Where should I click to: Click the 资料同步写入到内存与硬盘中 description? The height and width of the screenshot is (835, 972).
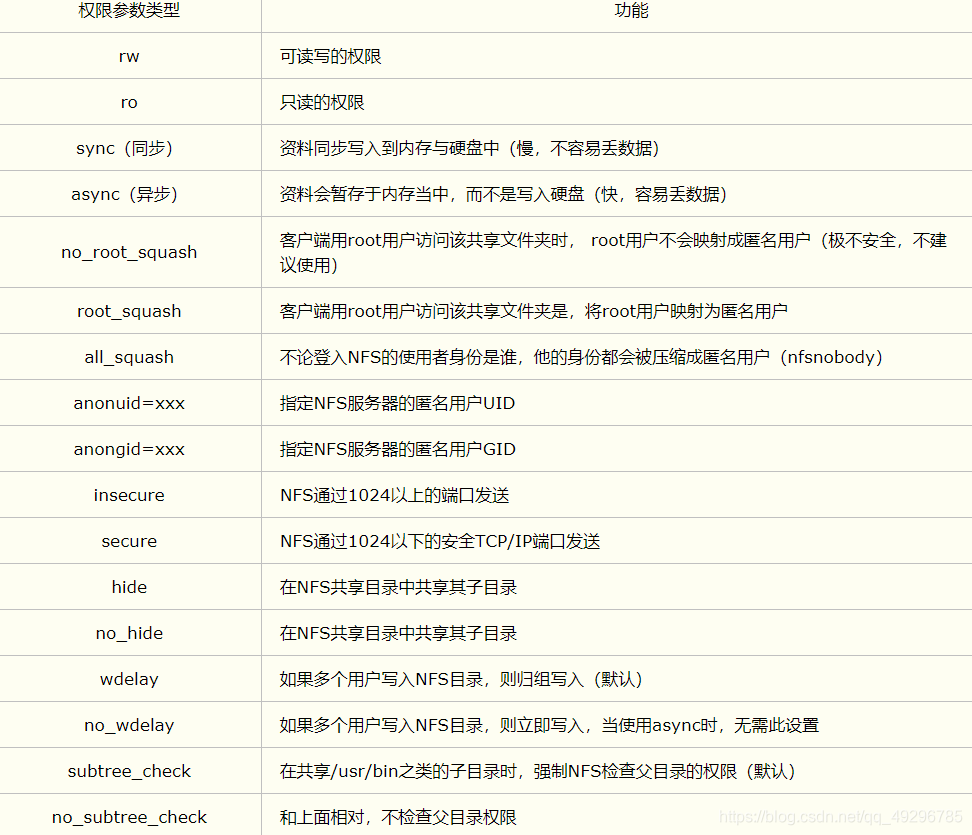469,148
